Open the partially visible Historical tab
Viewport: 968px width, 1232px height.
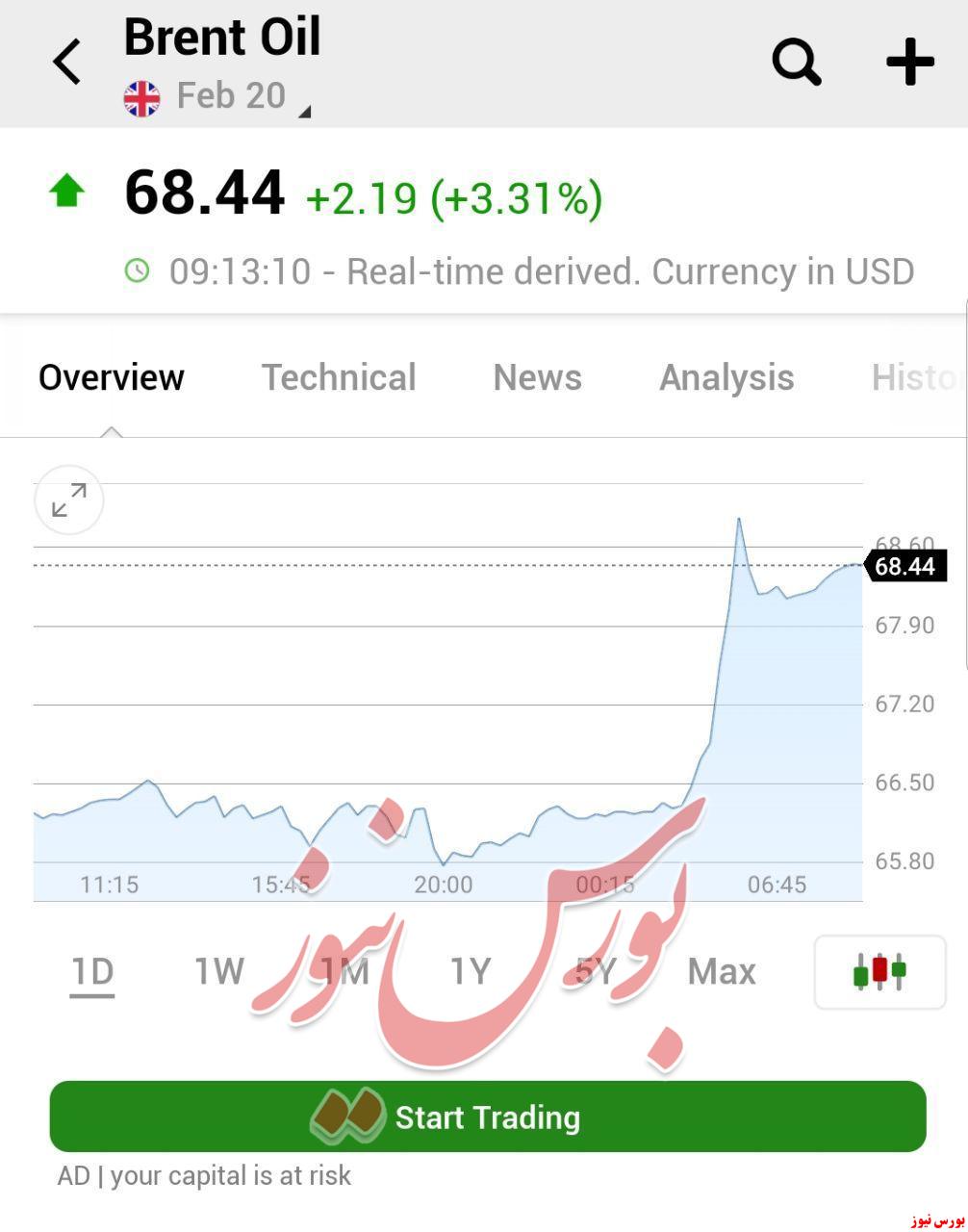[x=916, y=377]
